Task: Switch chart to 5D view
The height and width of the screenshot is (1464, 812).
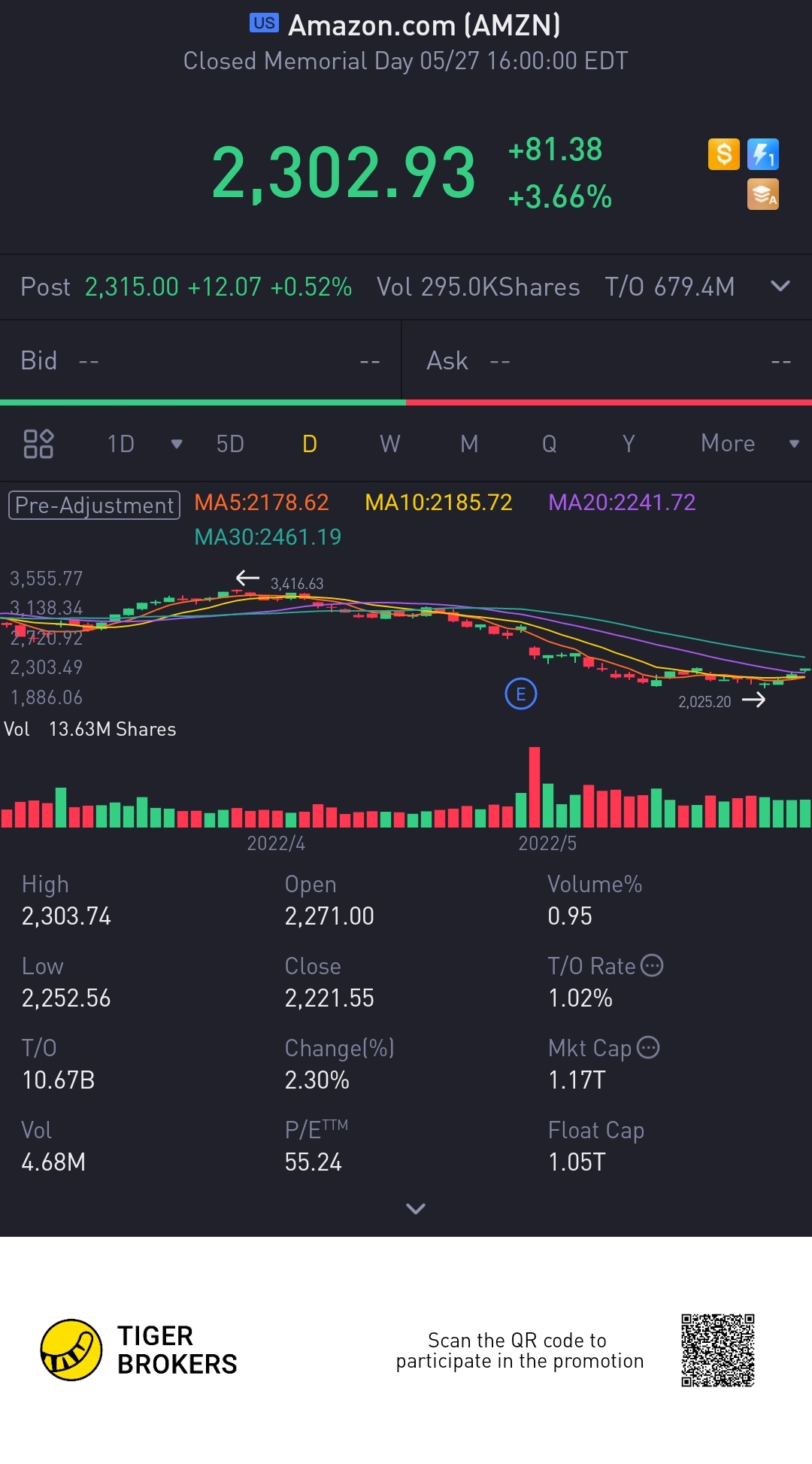Action: [x=230, y=444]
